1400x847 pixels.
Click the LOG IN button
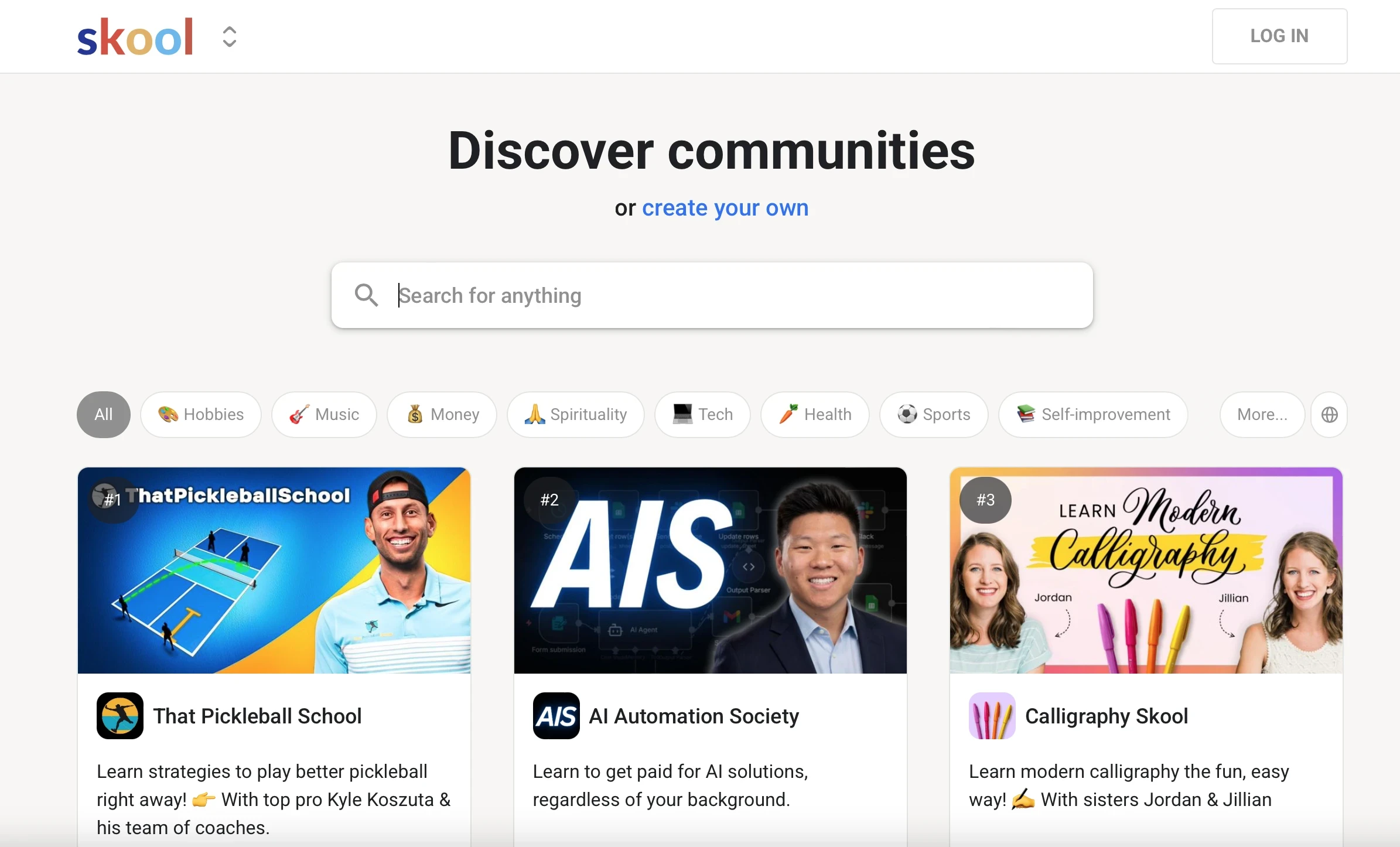pos(1279,36)
